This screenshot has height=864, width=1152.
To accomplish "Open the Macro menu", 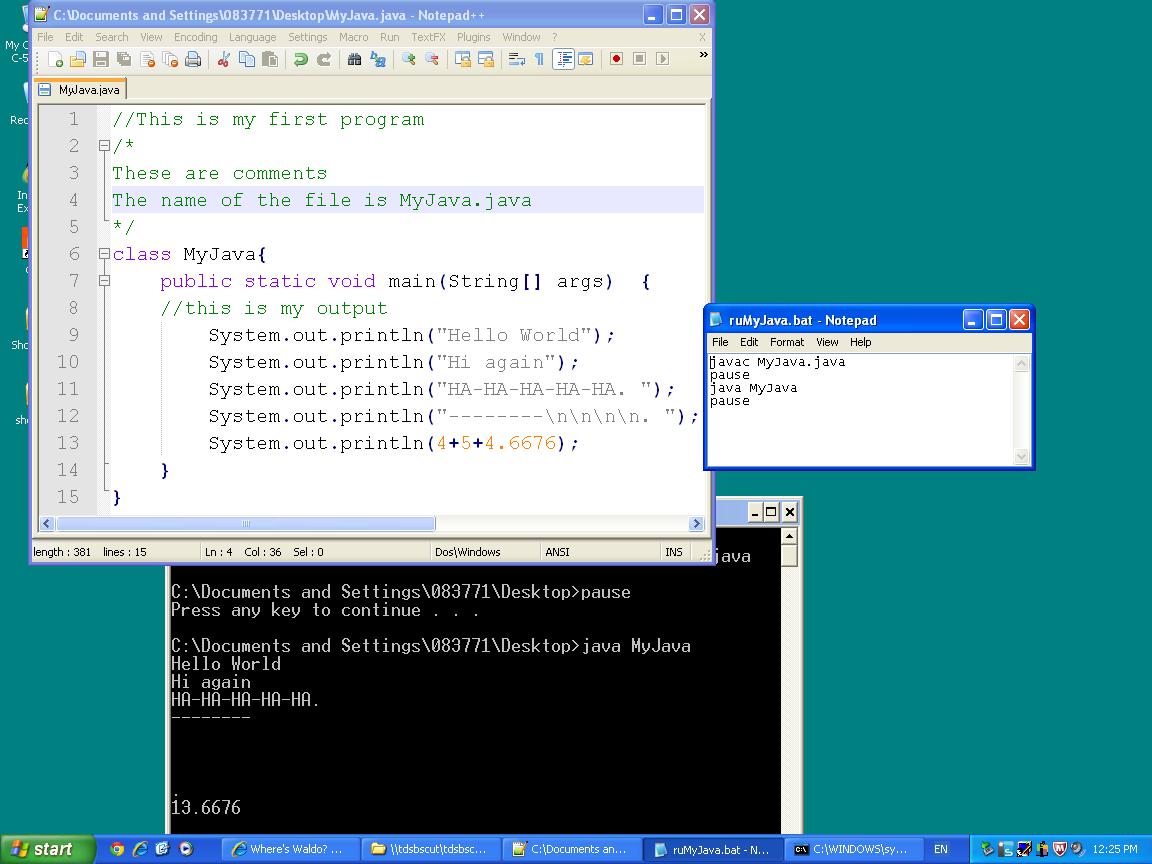I will tap(353, 37).
